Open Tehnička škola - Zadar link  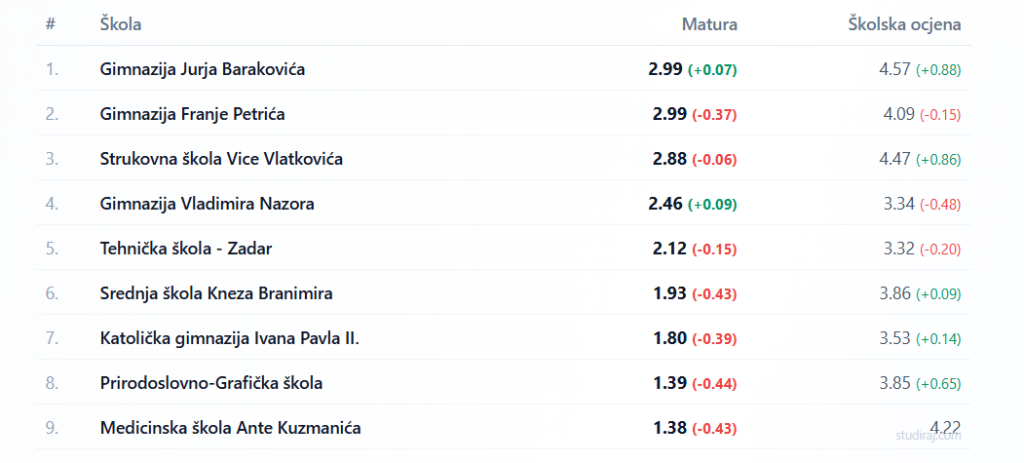[x=186, y=249]
